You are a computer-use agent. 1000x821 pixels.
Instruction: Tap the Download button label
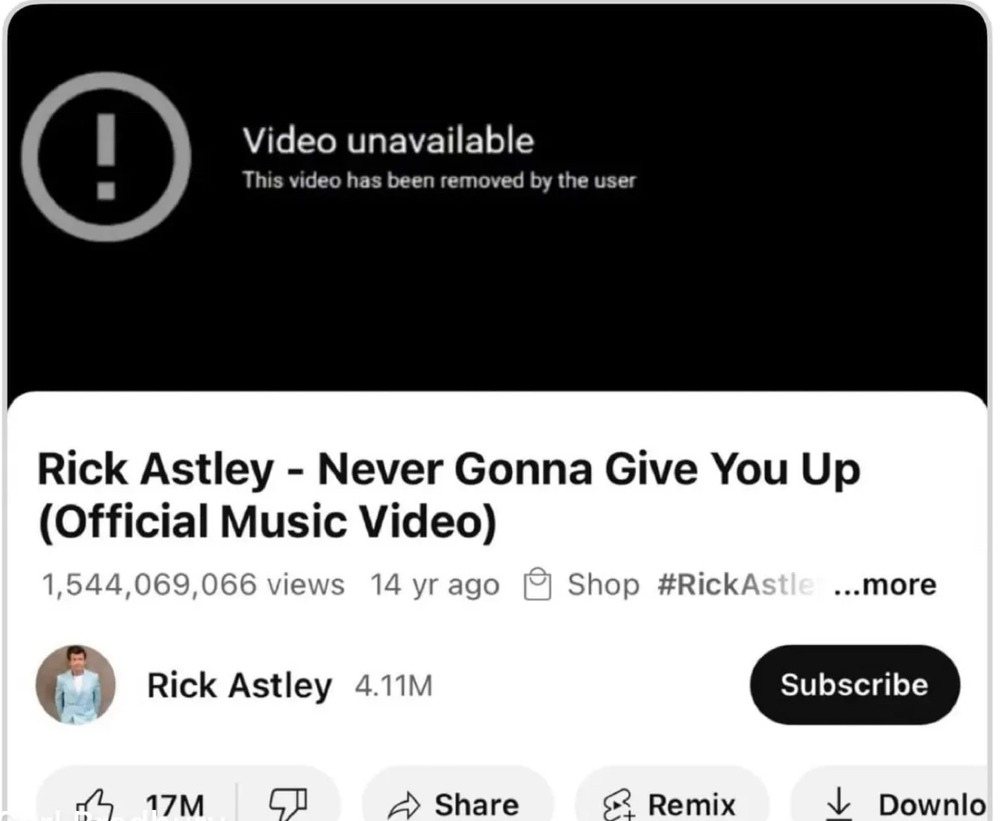point(932,805)
